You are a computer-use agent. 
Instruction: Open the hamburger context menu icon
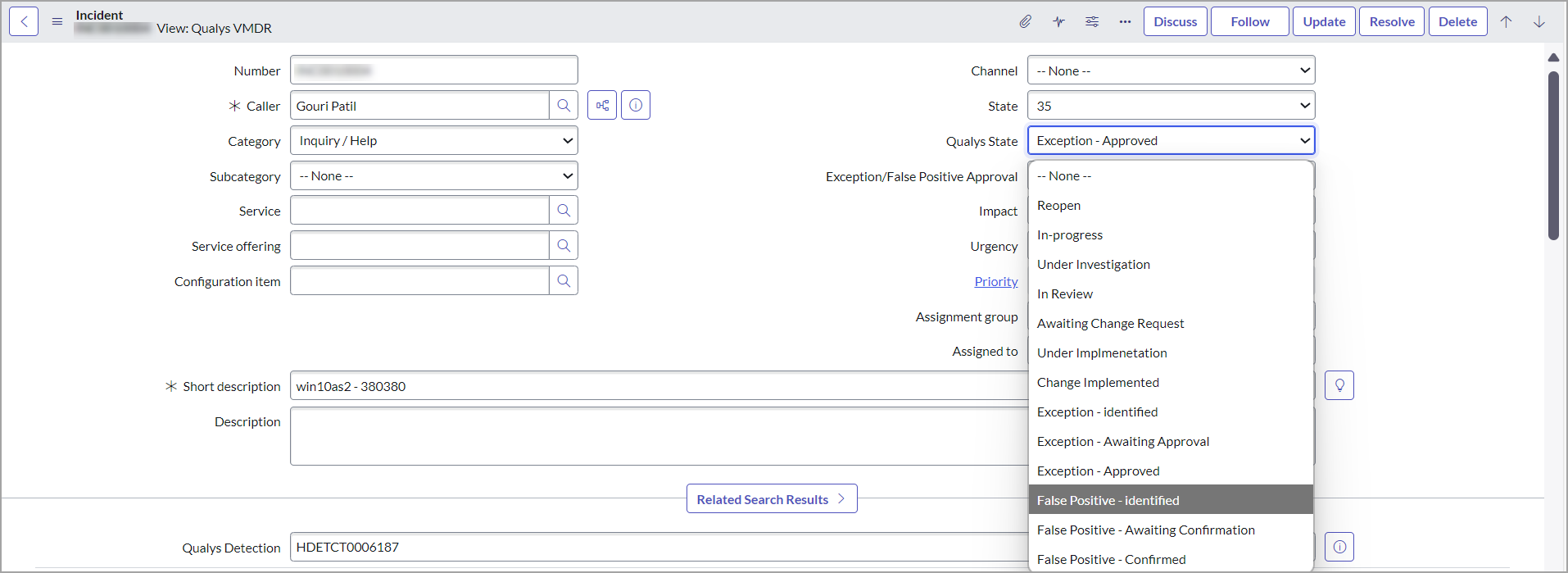point(57,22)
